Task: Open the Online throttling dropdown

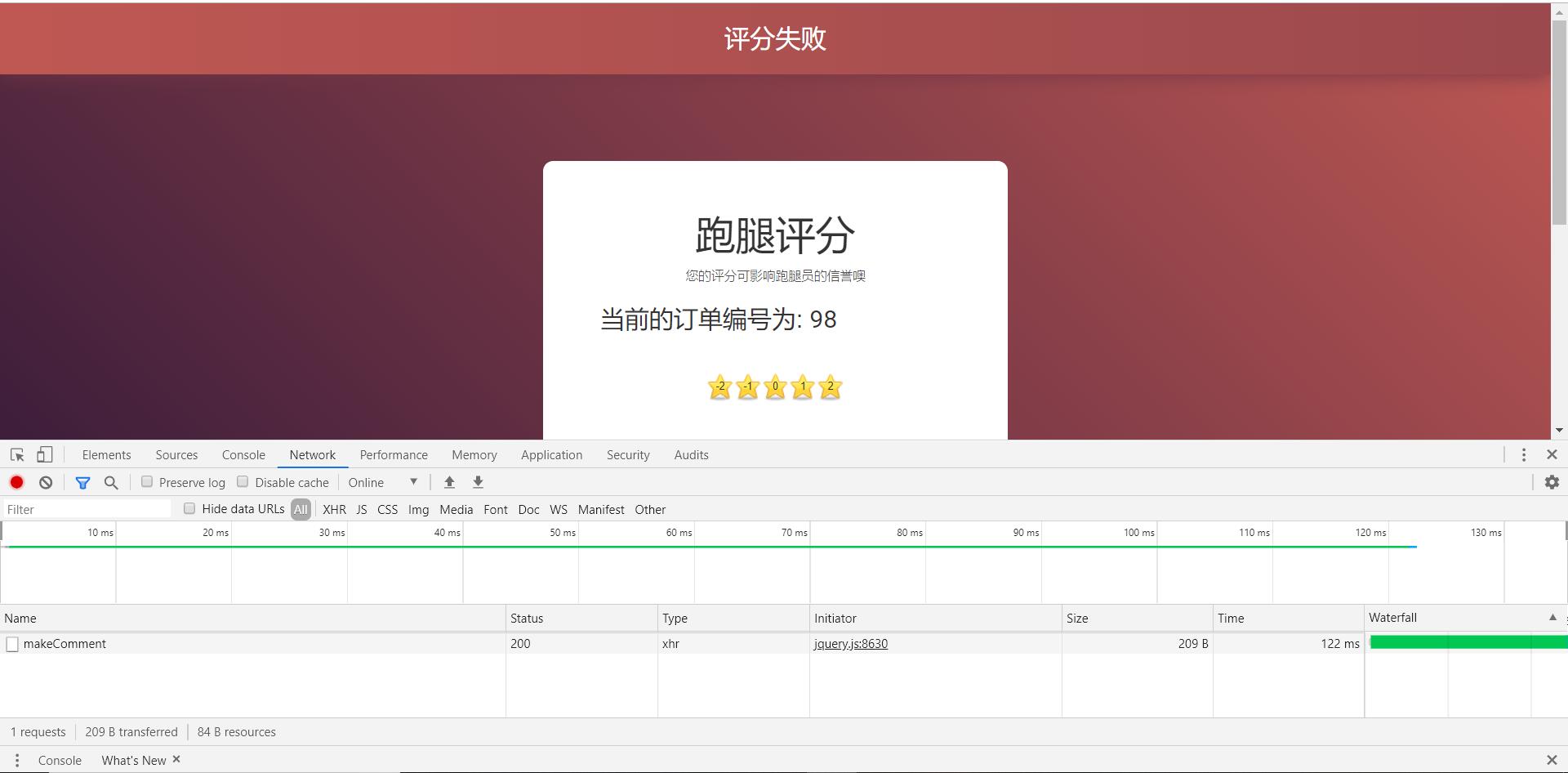Action: (383, 482)
